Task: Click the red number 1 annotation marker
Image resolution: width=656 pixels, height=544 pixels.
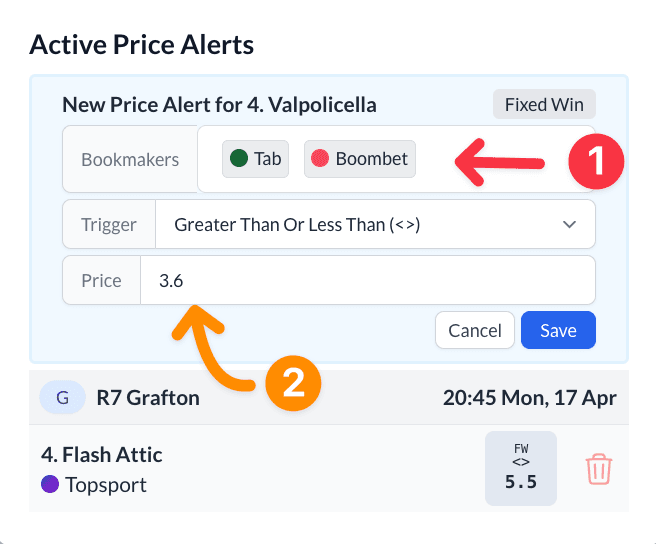Action: 596,161
